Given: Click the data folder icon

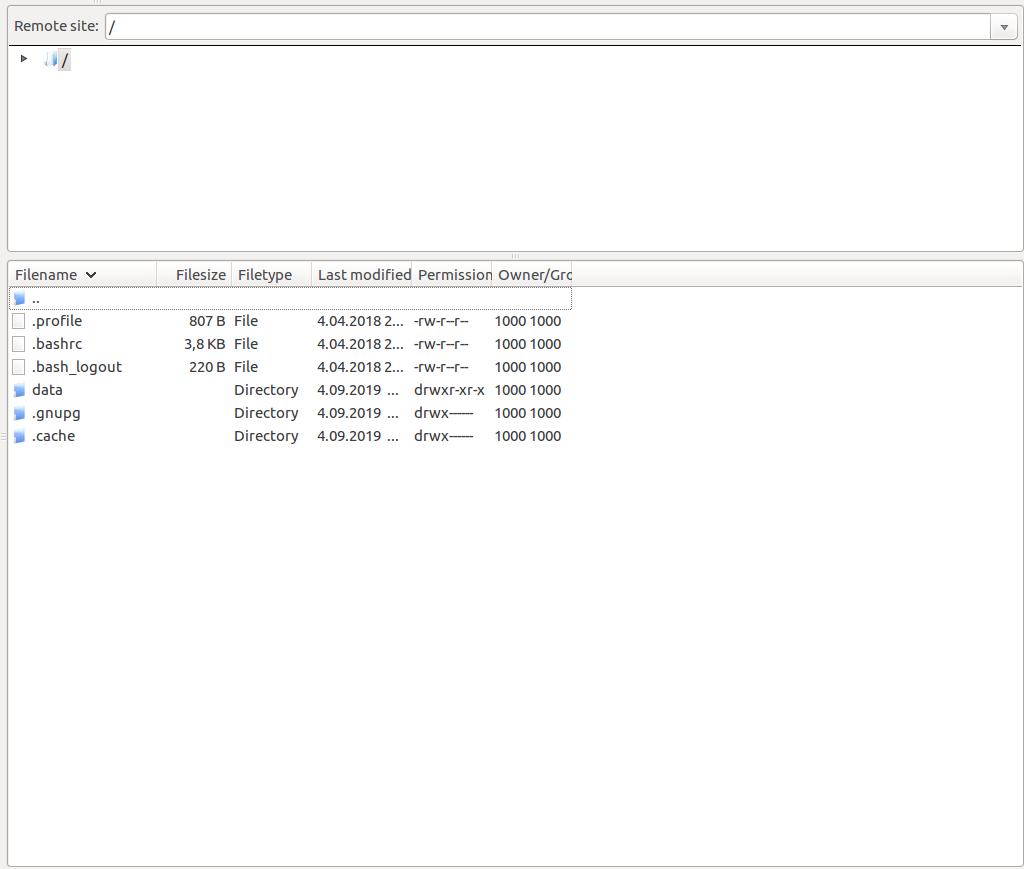Looking at the screenshot, I should (x=20, y=390).
